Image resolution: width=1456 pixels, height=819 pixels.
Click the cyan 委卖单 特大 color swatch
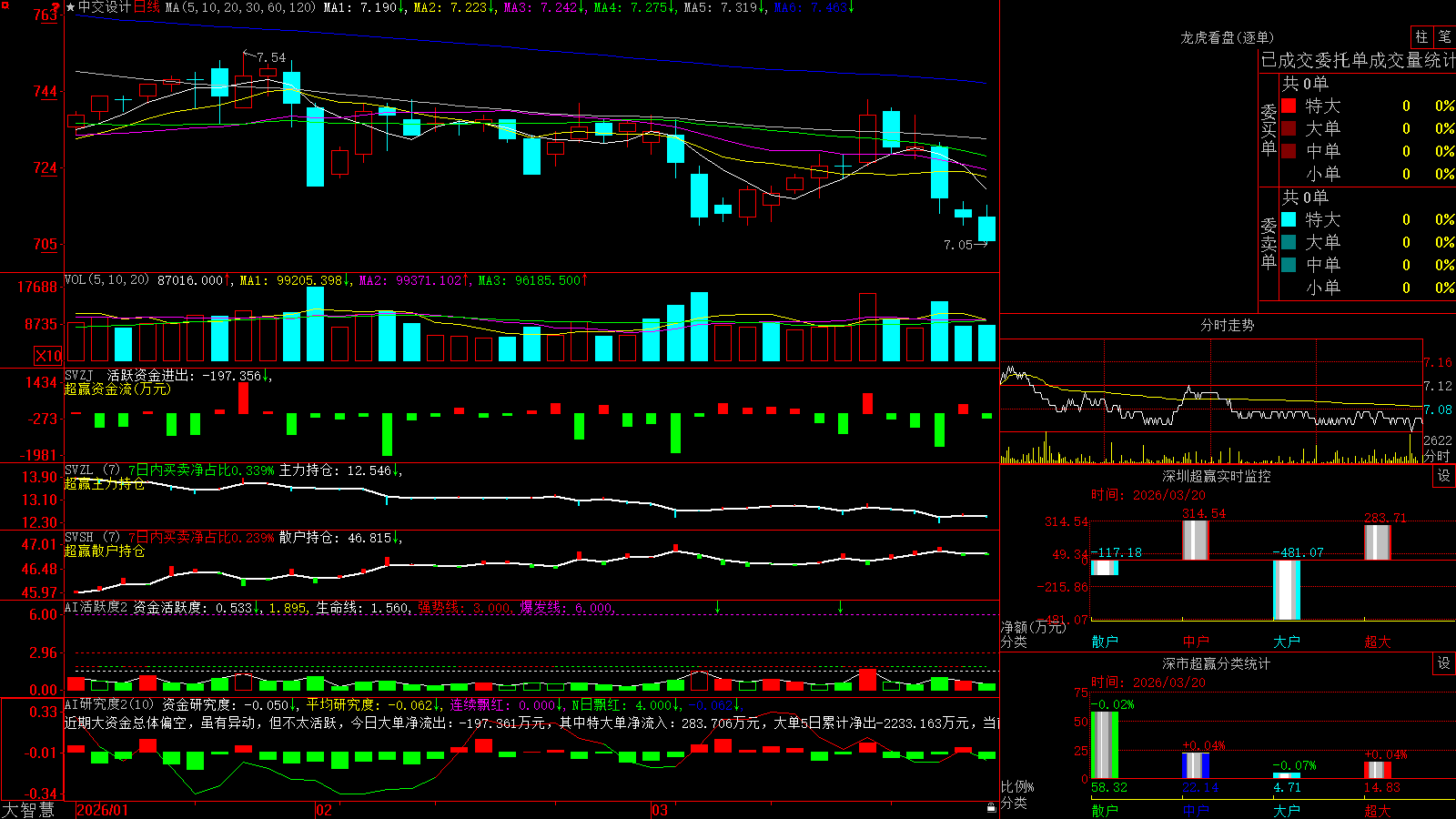(x=1289, y=219)
